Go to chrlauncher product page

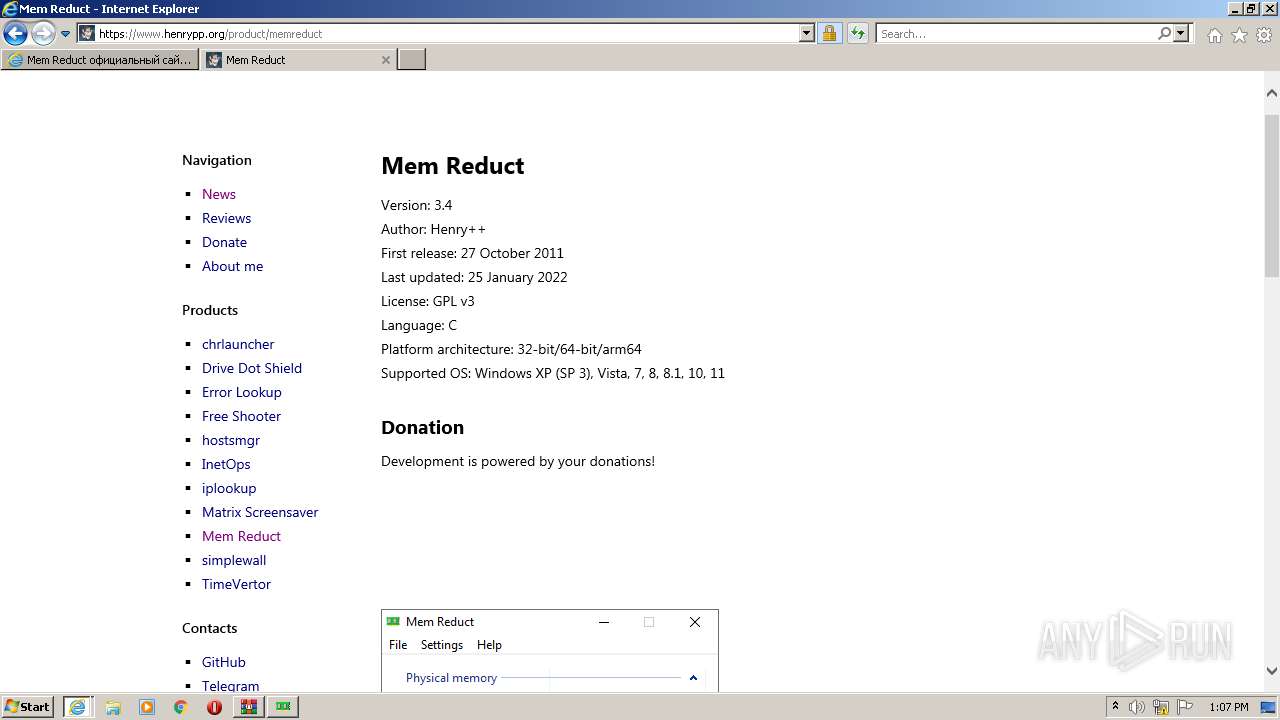238,344
